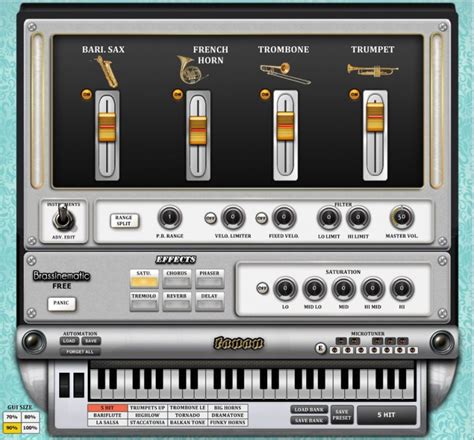Viewport: 474px width, 440px height.
Task: Toggle the Bari. Sax ON button
Action: pos(87,95)
